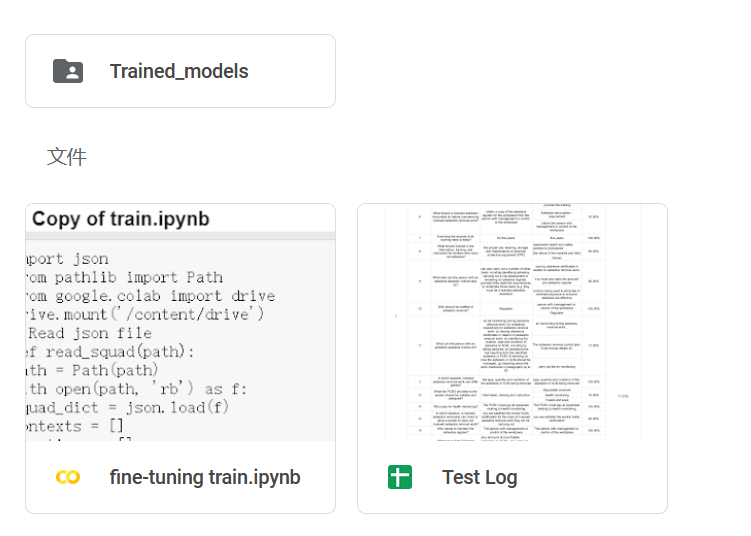The height and width of the screenshot is (536, 751).
Task: Click the notebook code preview thumbnail
Action: click(x=181, y=322)
